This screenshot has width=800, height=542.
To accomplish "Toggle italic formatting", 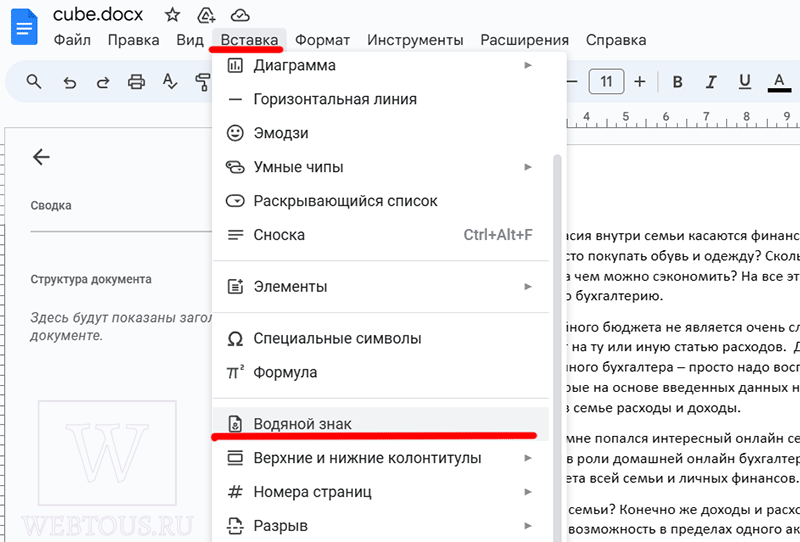I will click(711, 82).
